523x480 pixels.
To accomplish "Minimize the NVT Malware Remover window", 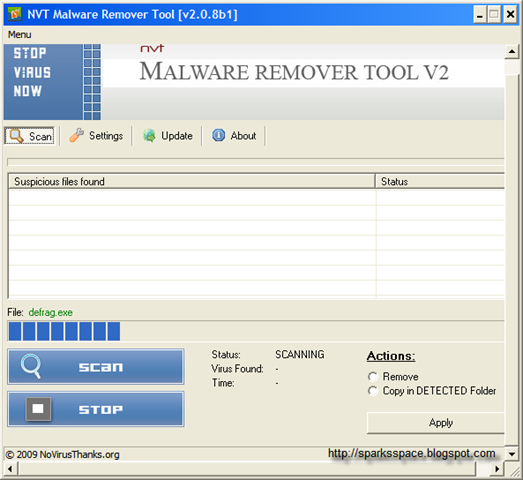I will [x=480, y=15].
